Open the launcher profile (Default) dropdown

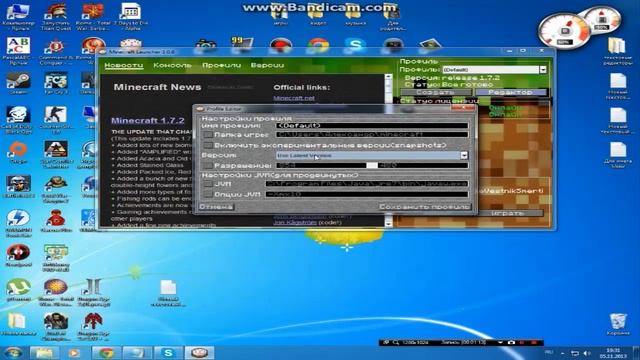click(494, 70)
